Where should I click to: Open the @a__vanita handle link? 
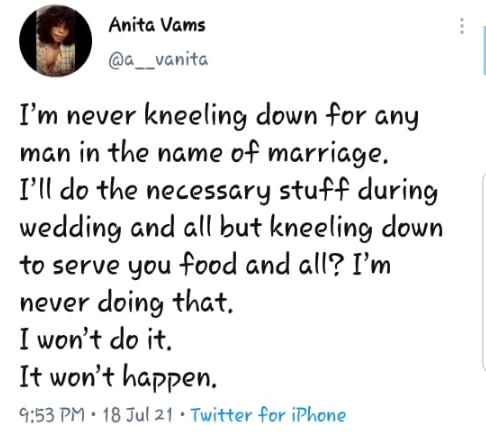click(x=158, y=60)
